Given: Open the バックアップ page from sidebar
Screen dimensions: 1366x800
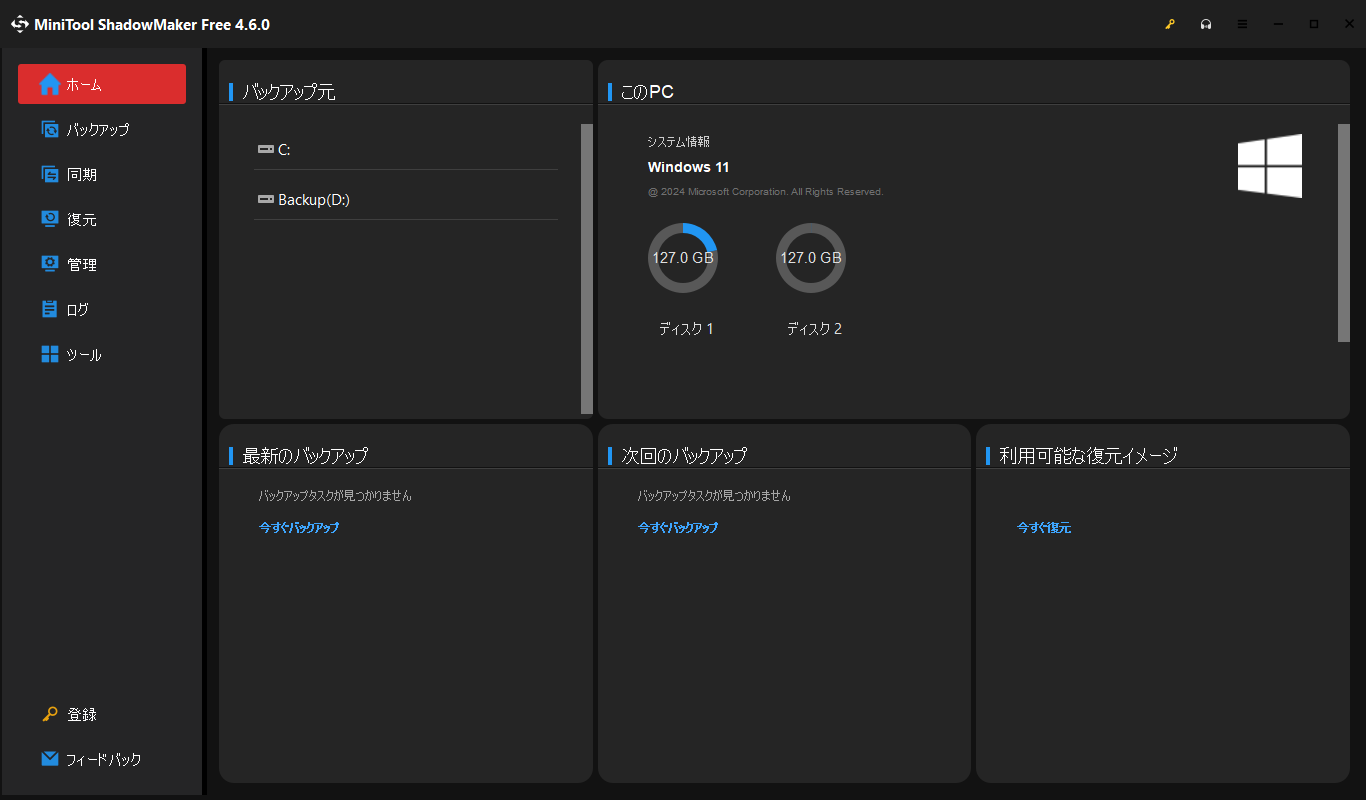Looking at the screenshot, I should point(102,129).
